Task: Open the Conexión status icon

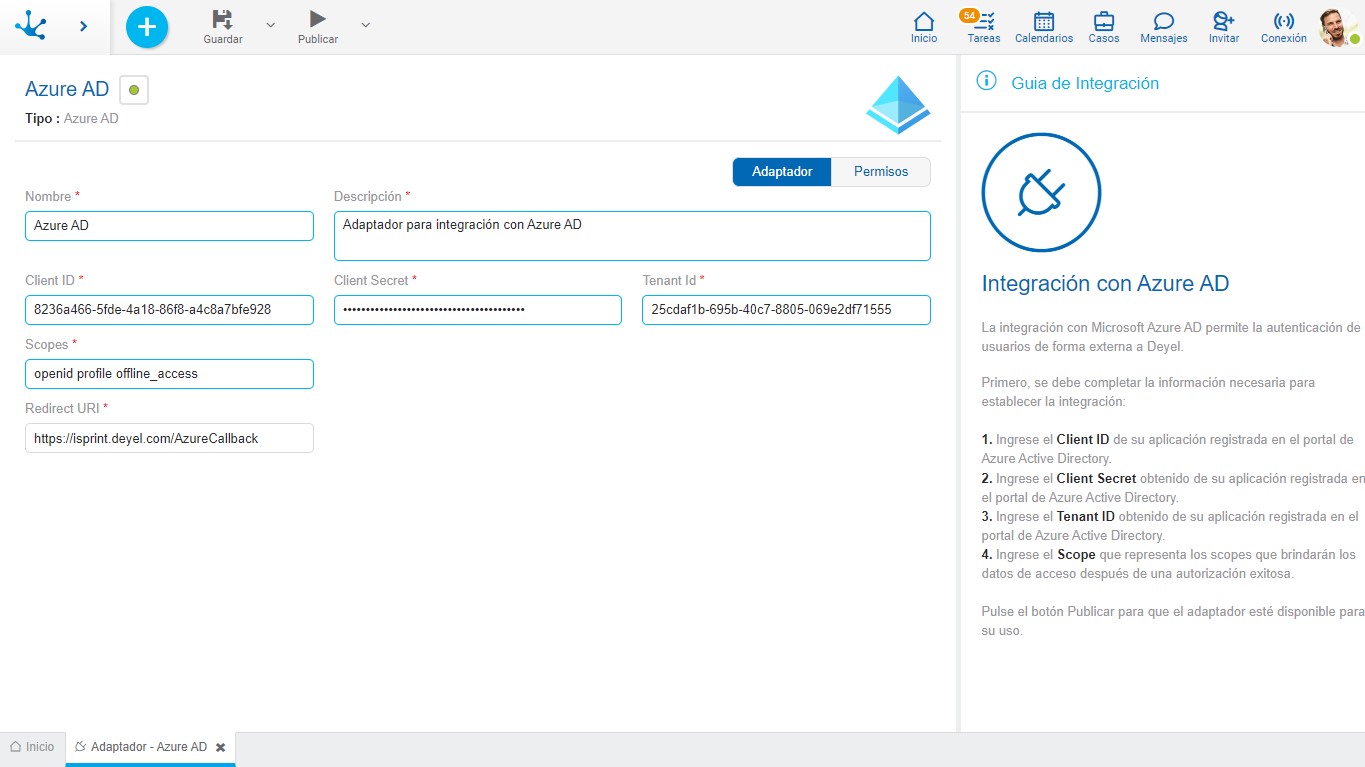Action: 1283,21
